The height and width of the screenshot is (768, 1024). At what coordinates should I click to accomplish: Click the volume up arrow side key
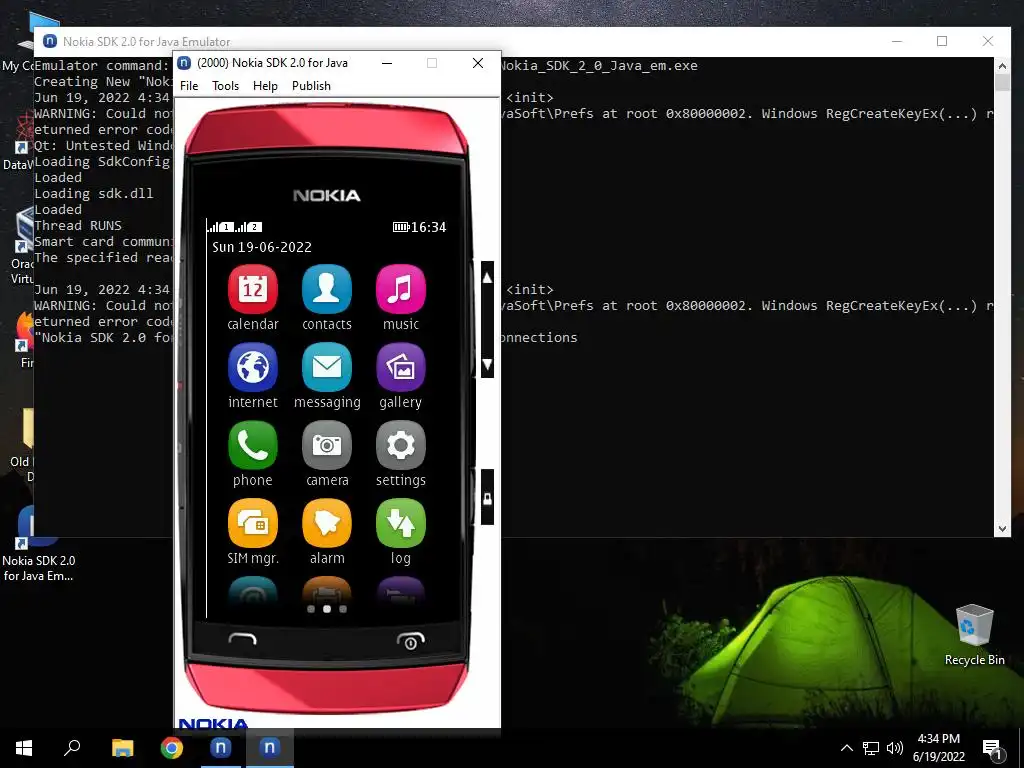487,278
